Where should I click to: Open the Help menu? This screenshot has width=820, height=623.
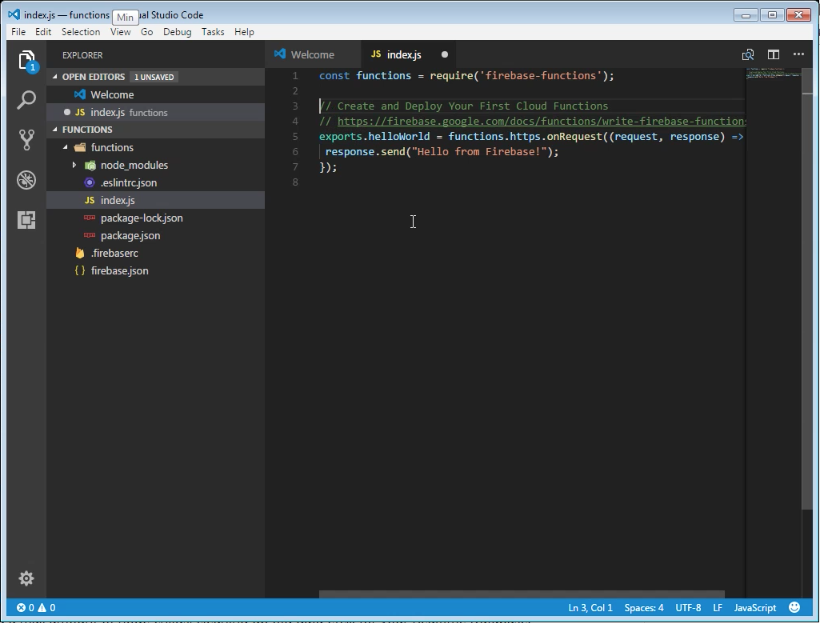[x=244, y=32]
